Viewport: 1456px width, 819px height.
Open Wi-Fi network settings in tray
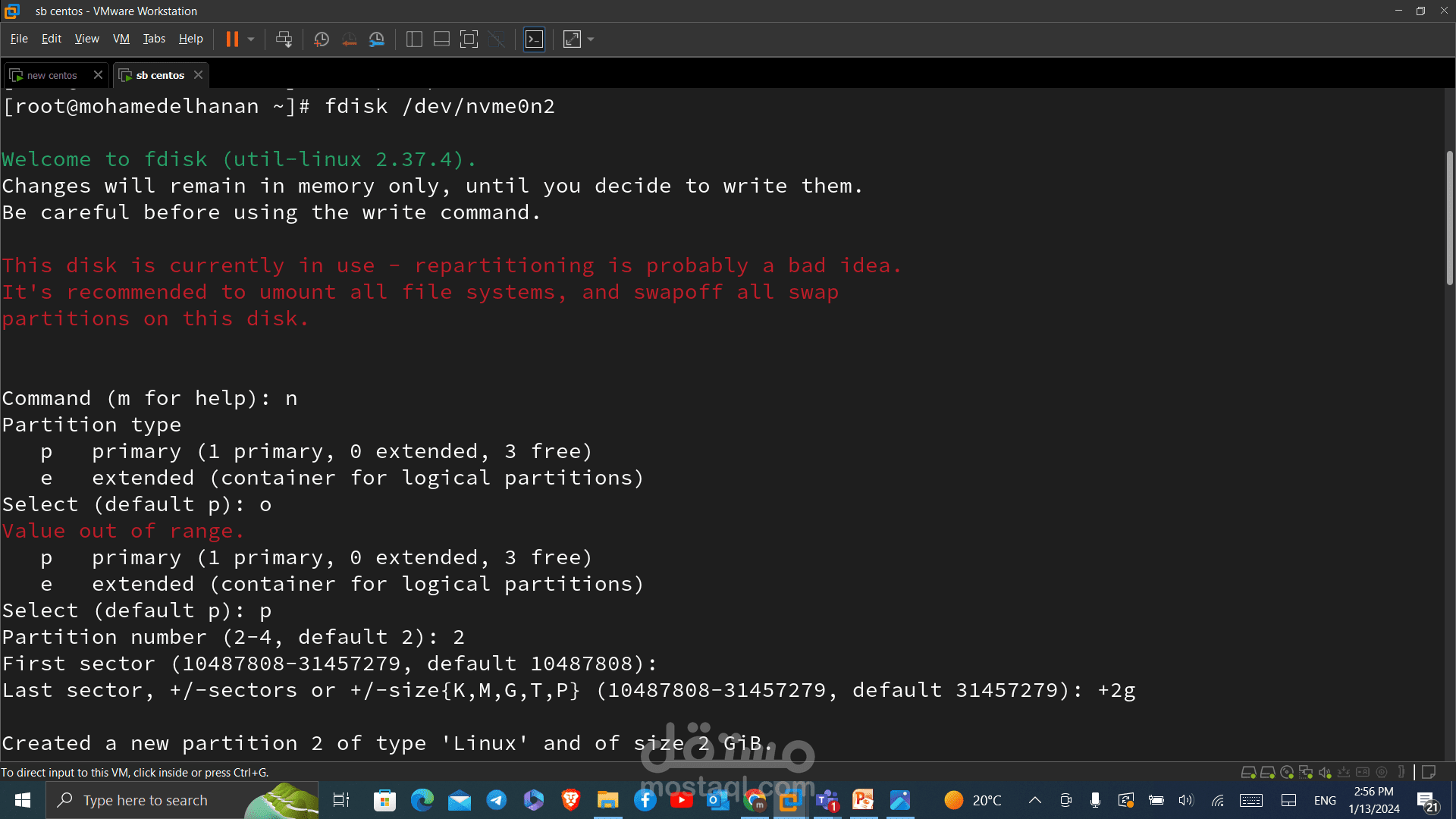1217,800
